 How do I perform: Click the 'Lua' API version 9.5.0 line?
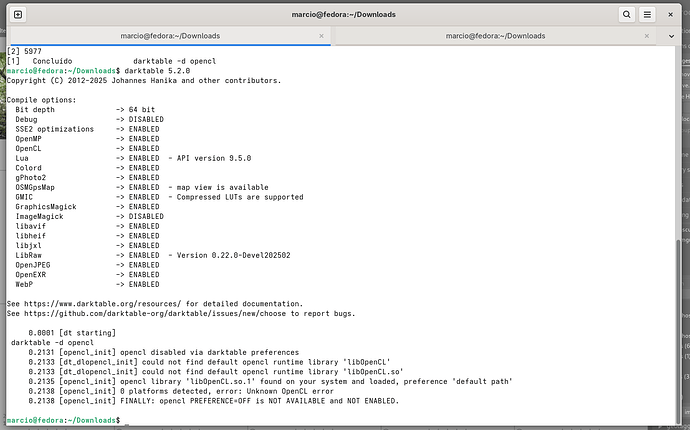(x=133, y=158)
